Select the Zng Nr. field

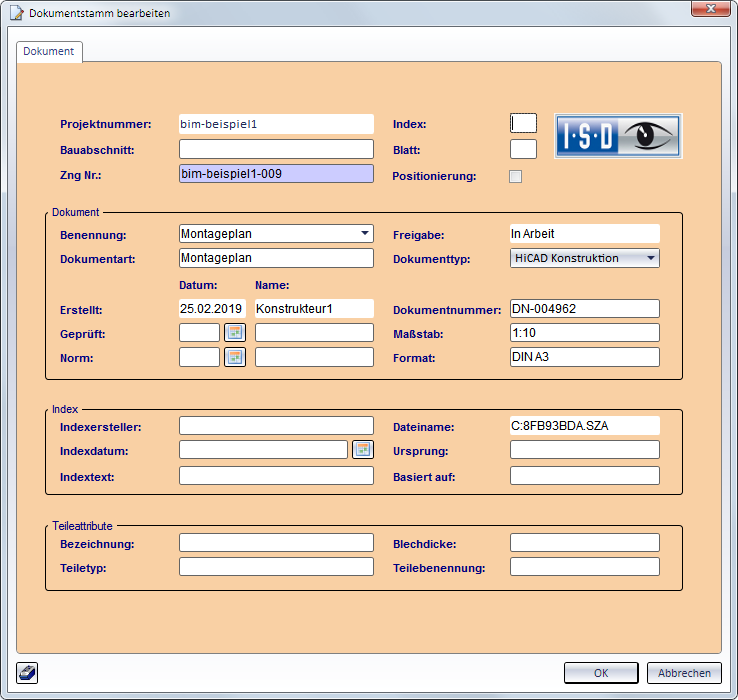276,174
